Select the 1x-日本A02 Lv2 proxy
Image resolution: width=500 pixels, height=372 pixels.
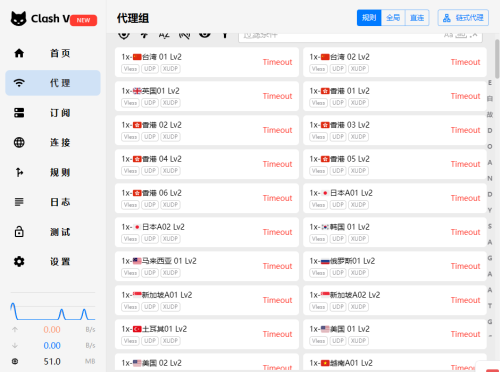(x=207, y=232)
